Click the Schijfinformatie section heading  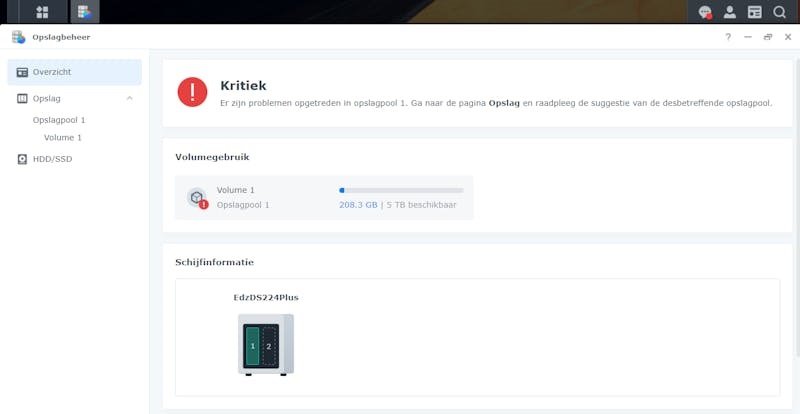[214, 262]
